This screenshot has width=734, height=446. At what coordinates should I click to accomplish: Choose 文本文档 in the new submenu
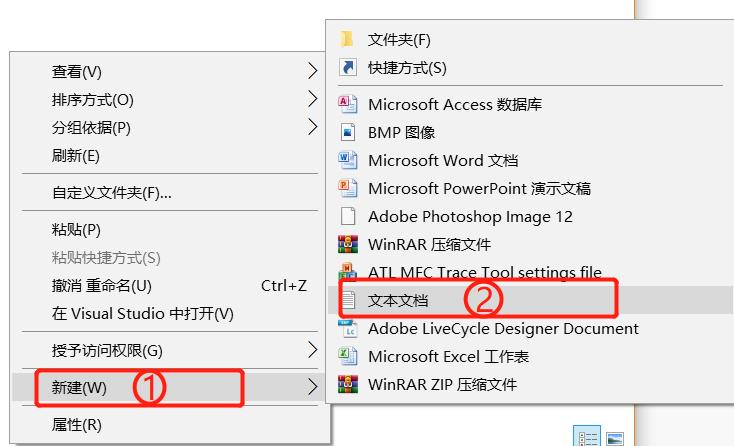click(x=398, y=300)
